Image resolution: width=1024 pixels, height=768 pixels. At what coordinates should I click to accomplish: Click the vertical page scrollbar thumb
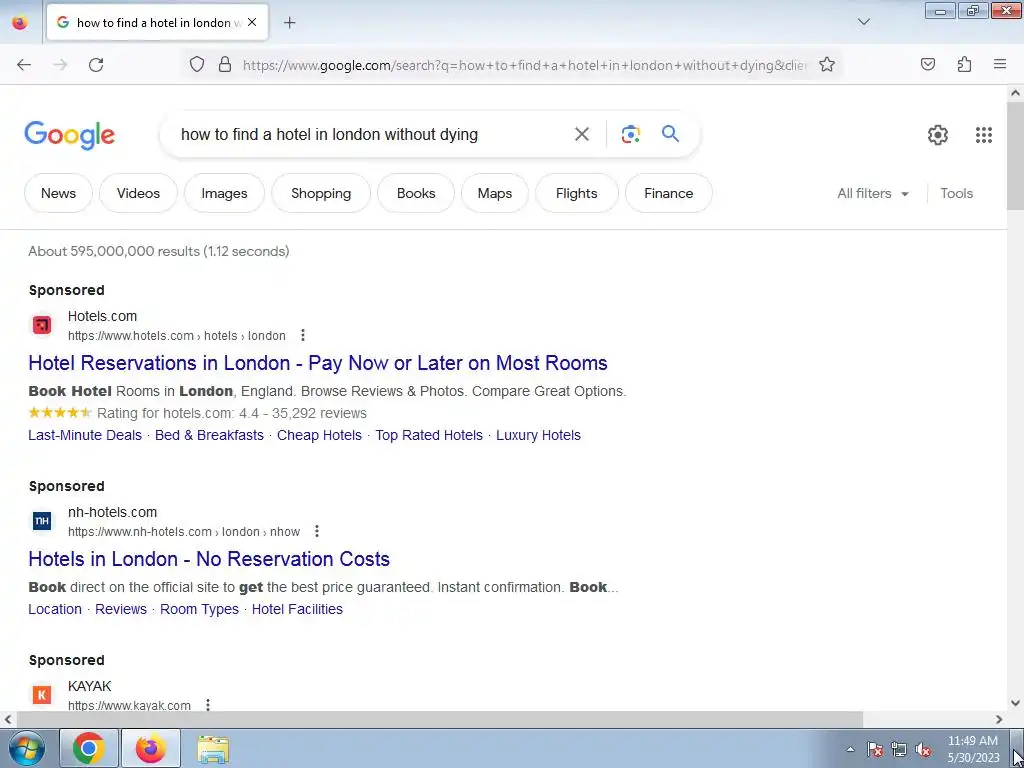1015,157
